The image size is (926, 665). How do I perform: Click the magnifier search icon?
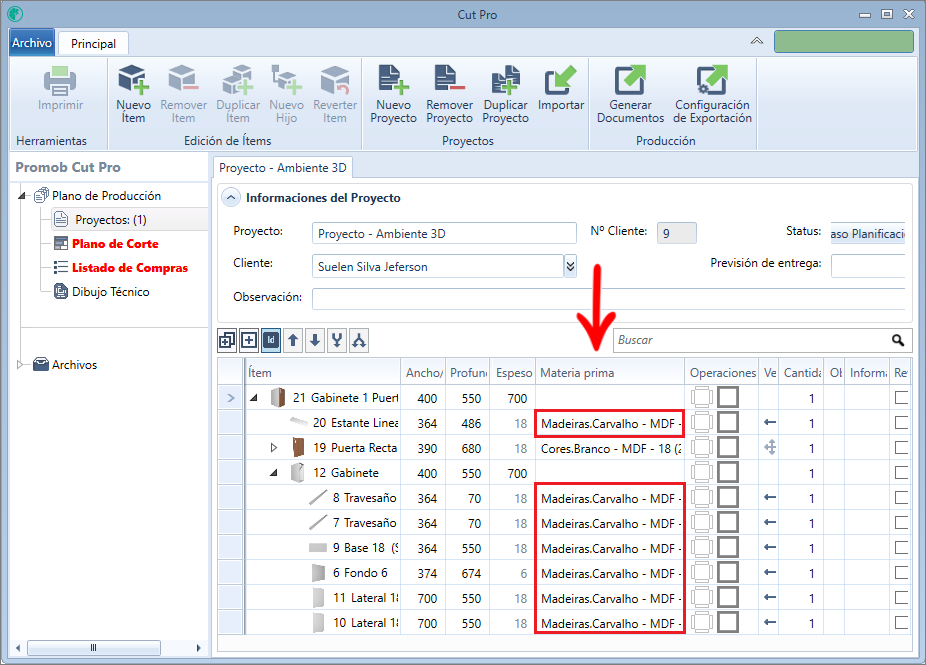(x=898, y=340)
